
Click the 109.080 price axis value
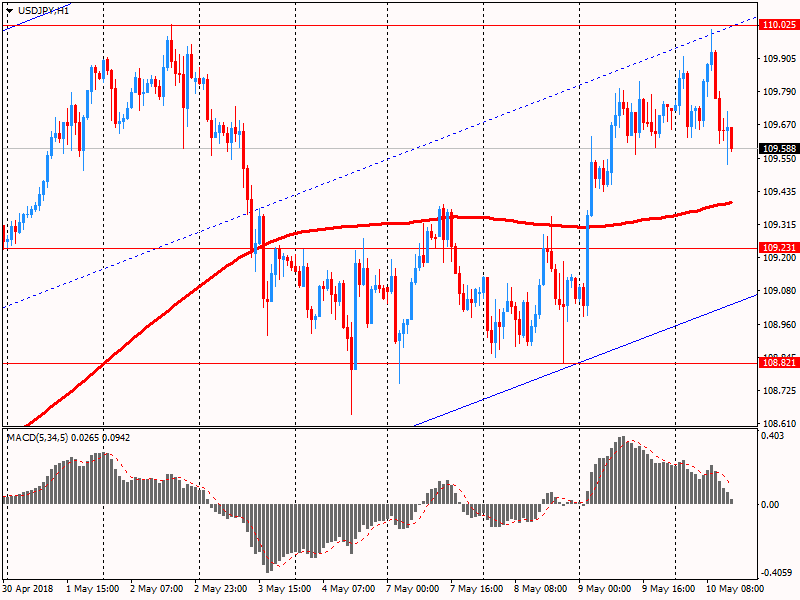coord(779,291)
